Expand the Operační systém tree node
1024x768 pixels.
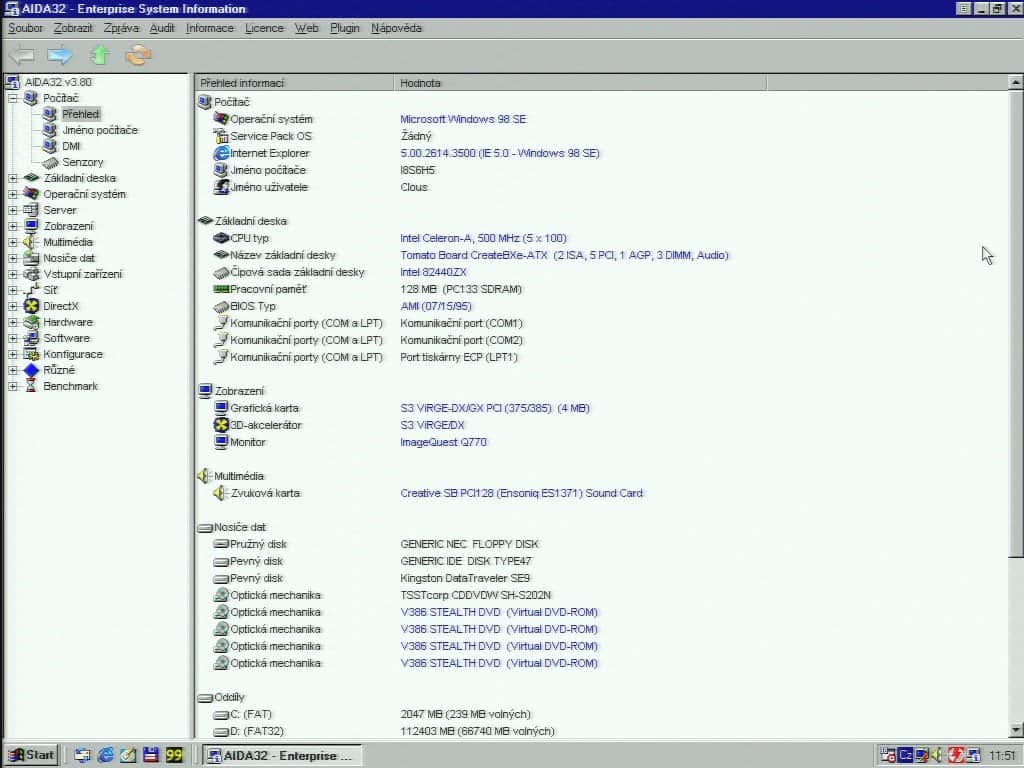point(12,194)
